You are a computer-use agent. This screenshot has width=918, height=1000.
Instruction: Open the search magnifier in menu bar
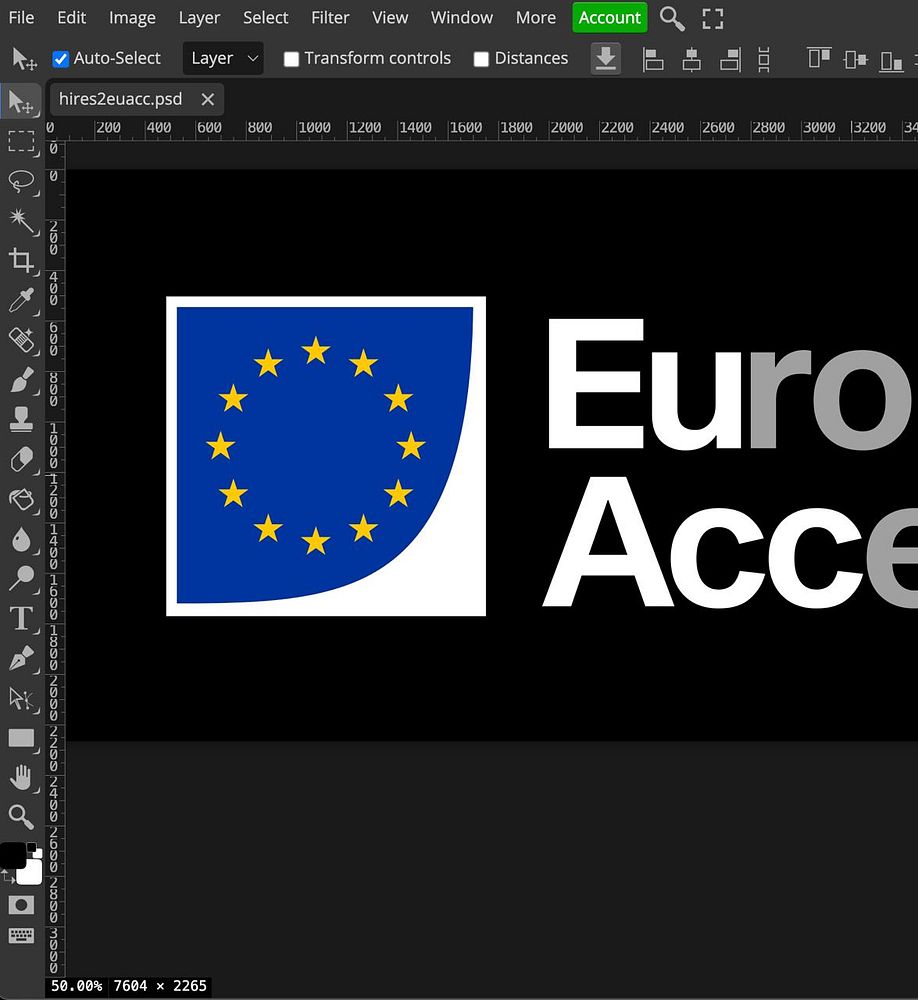(672, 18)
